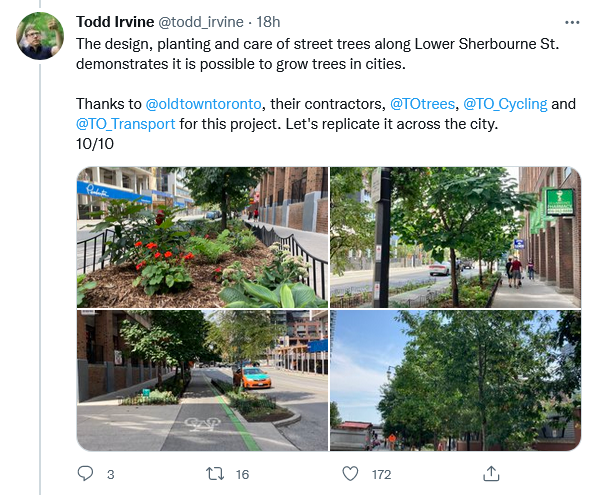Open the photo with green pharmacy sign
This screenshot has width=598, height=495.
pyautogui.click(x=455, y=237)
